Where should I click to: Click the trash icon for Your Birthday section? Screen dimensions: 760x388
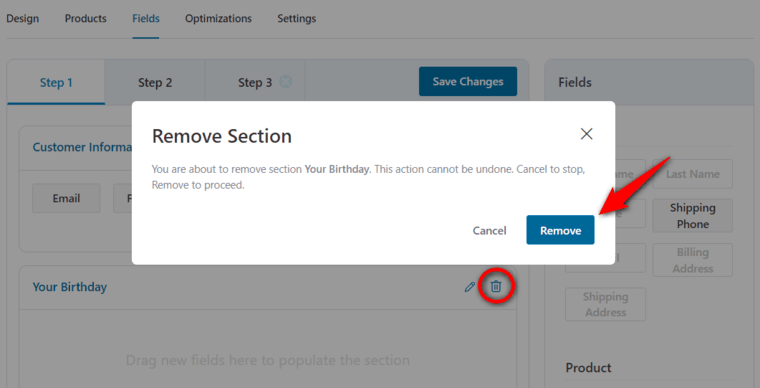pyautogui.click(x=495, y=286)
